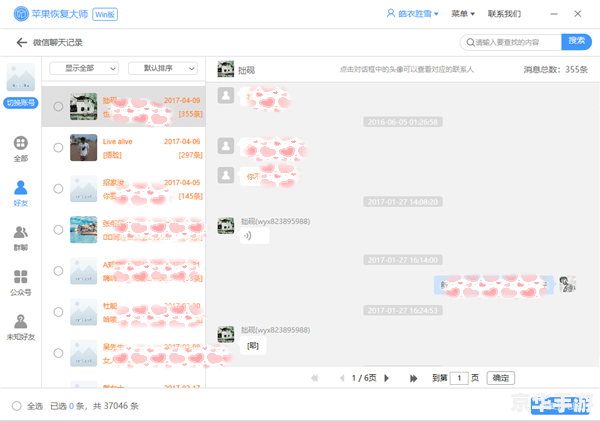The image size is (600, 421).
Task: Open the 菜单 menu
Action: pyautogui.click(x=463, y=14)
